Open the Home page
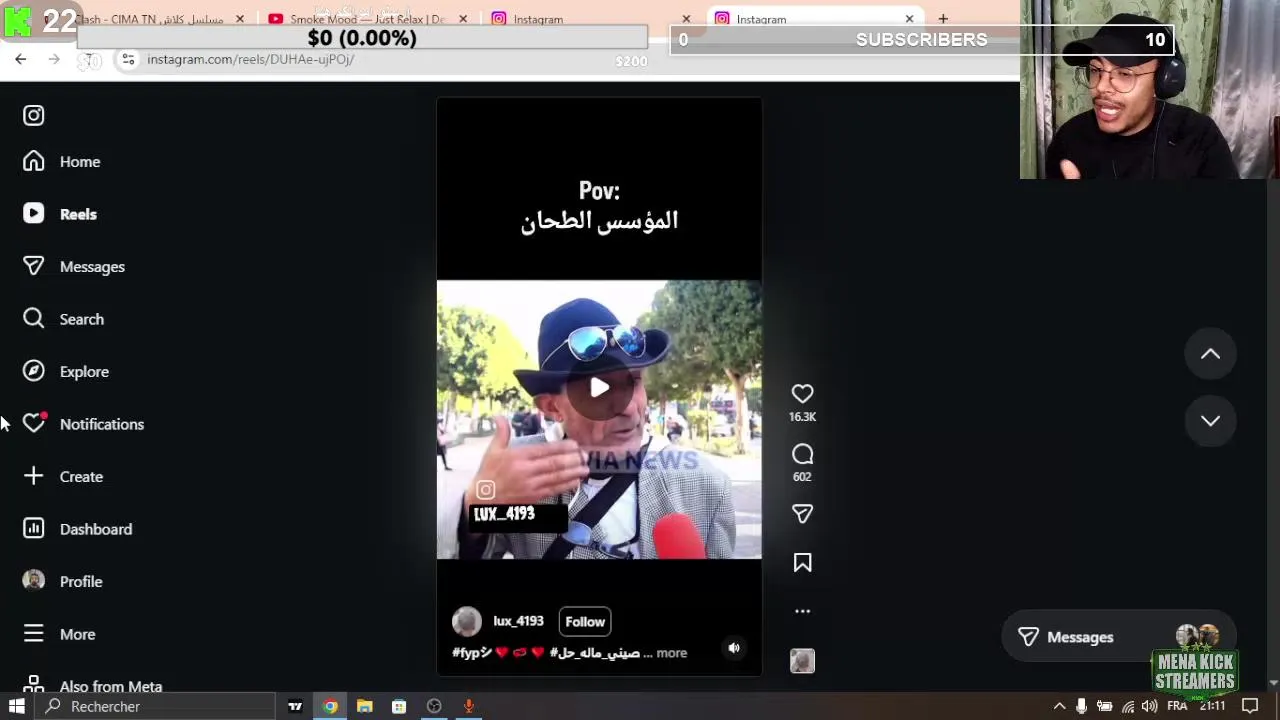The height and width of the screenshot is (720, 1280). tap(62, 162)
